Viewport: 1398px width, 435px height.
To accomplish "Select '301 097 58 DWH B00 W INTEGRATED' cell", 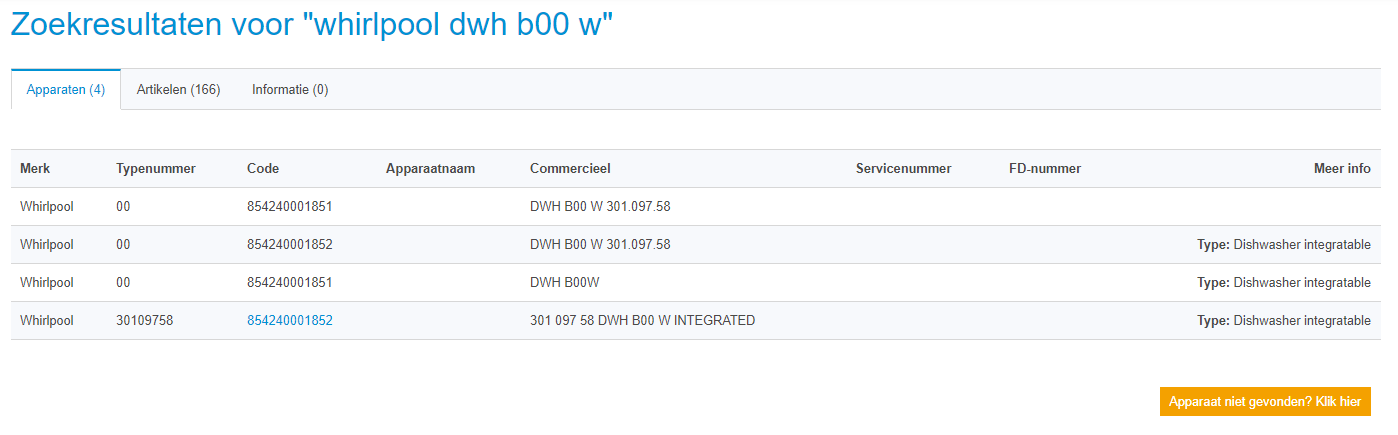I will point(642,321).
